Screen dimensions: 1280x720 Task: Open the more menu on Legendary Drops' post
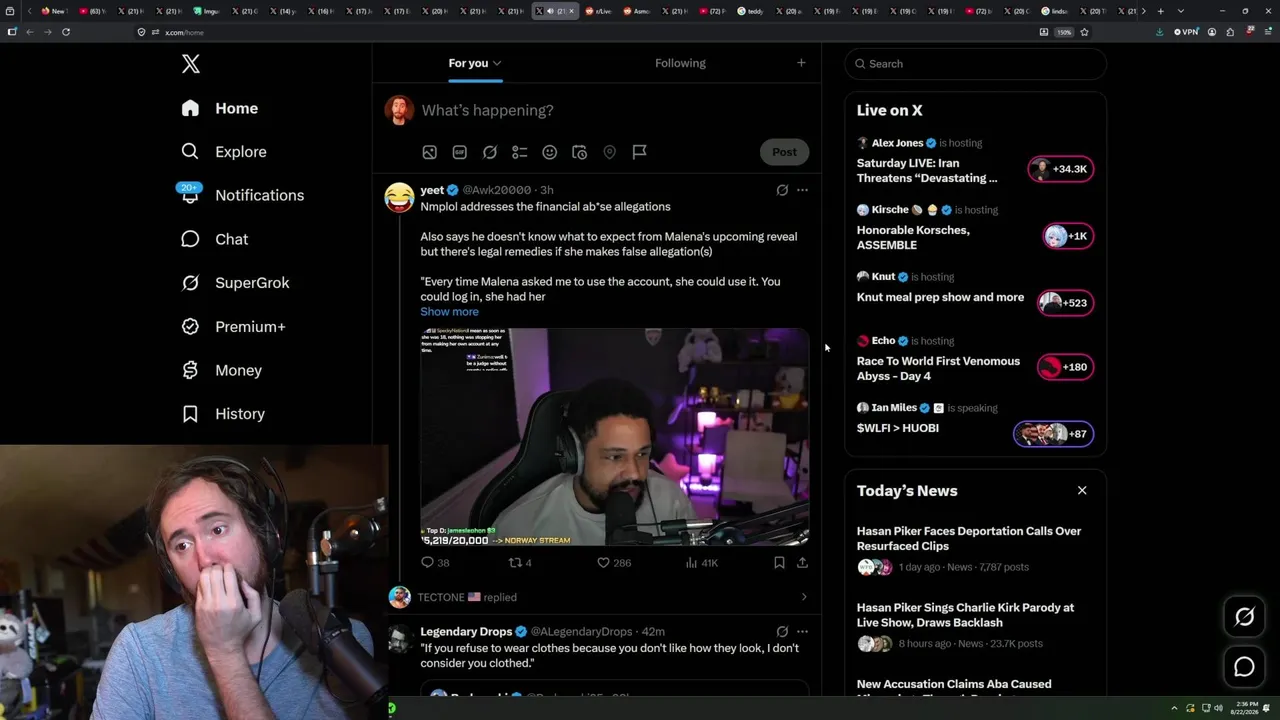(802, 632)
